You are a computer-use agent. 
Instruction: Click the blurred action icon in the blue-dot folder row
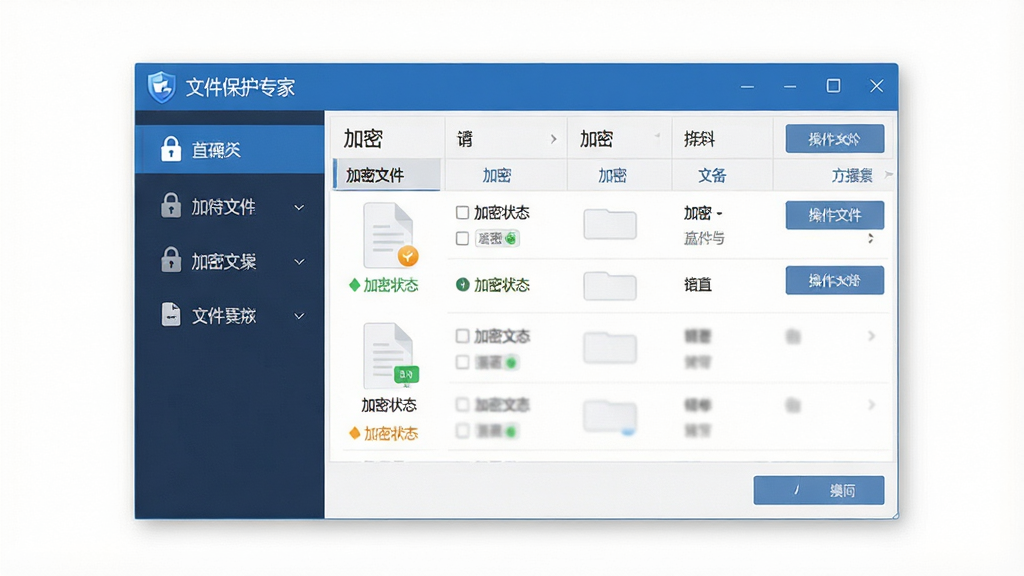coord(793,406)
